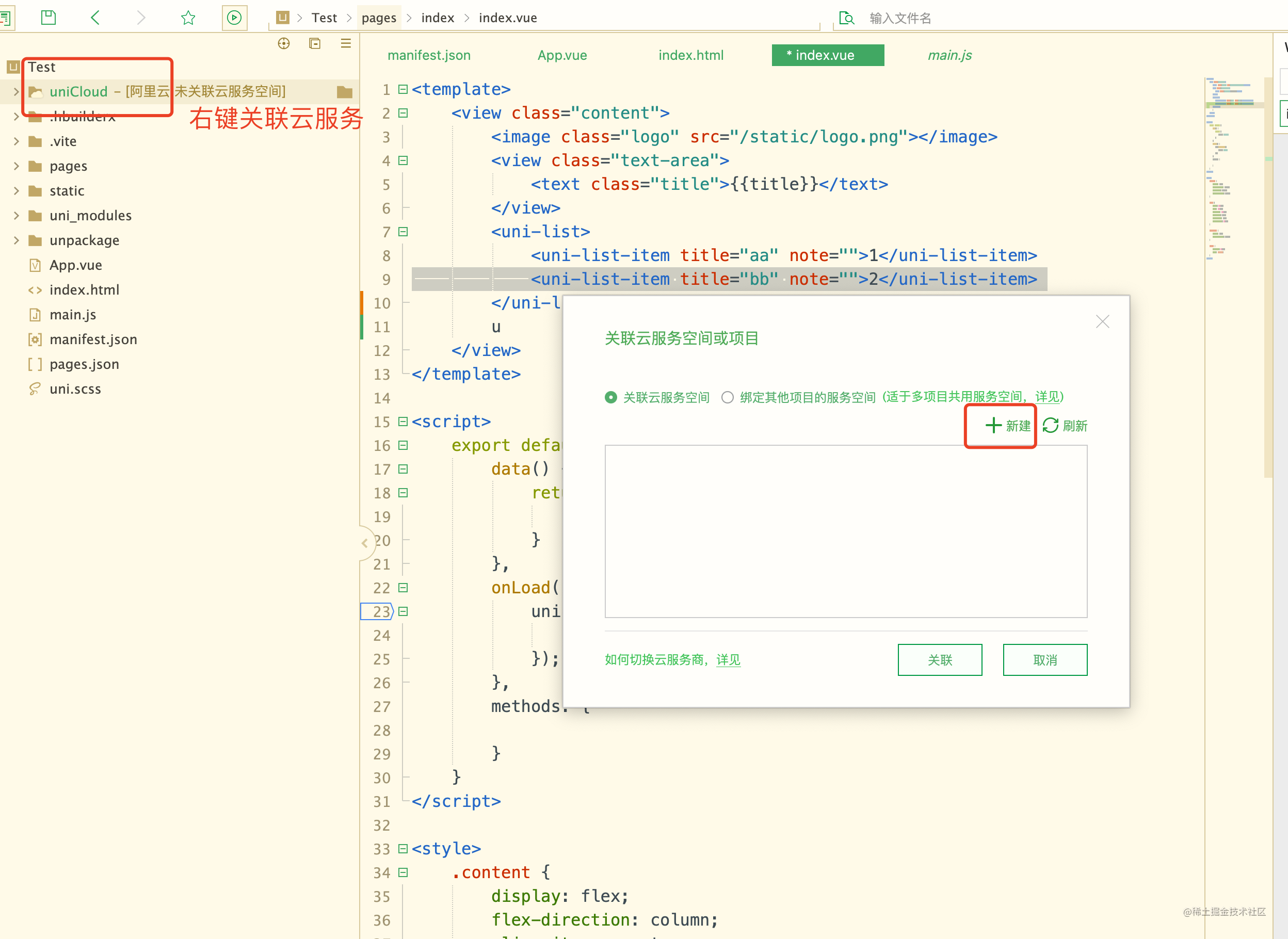This screenshot has height=939, width=1288.
Task: Select 关联云服务空间 radio option
Action: coord(611,397)
